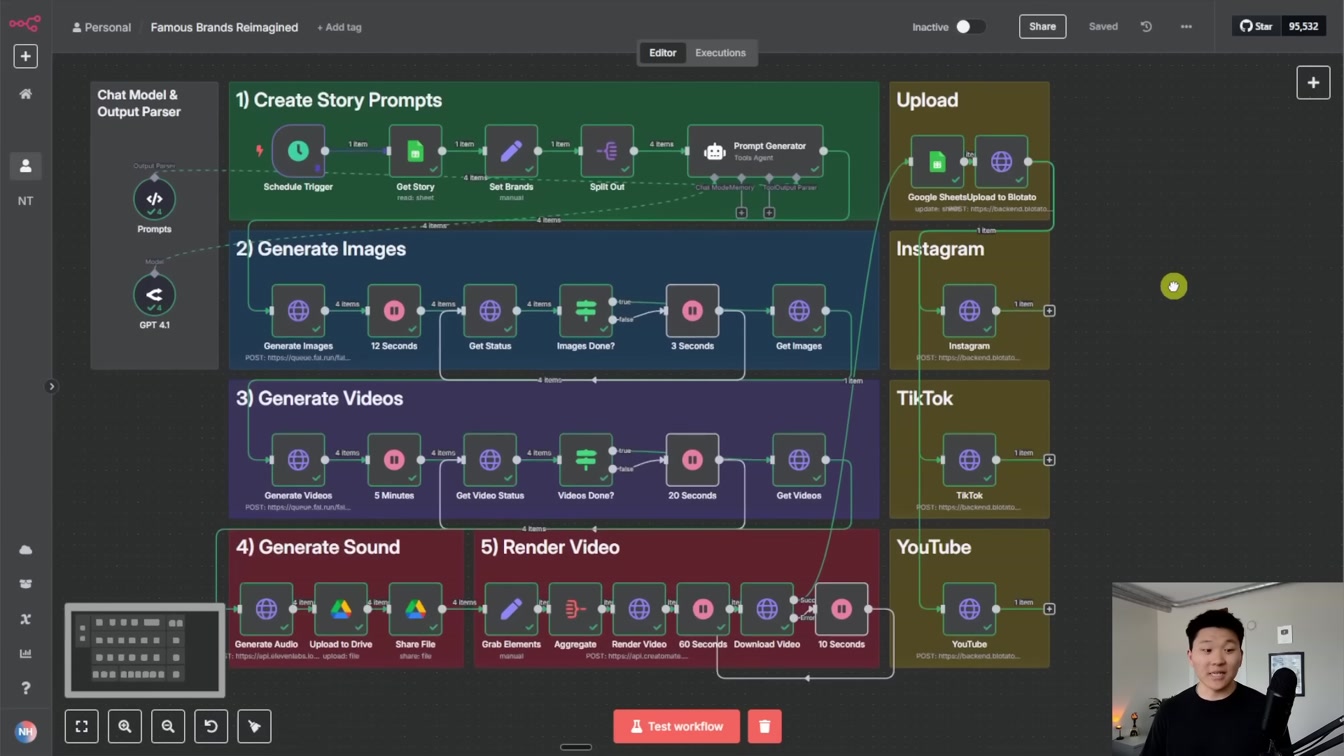Screen dimensions: 1344x756
Task: Toggle the workflow Inactive switch
Action: pos(969,27)
